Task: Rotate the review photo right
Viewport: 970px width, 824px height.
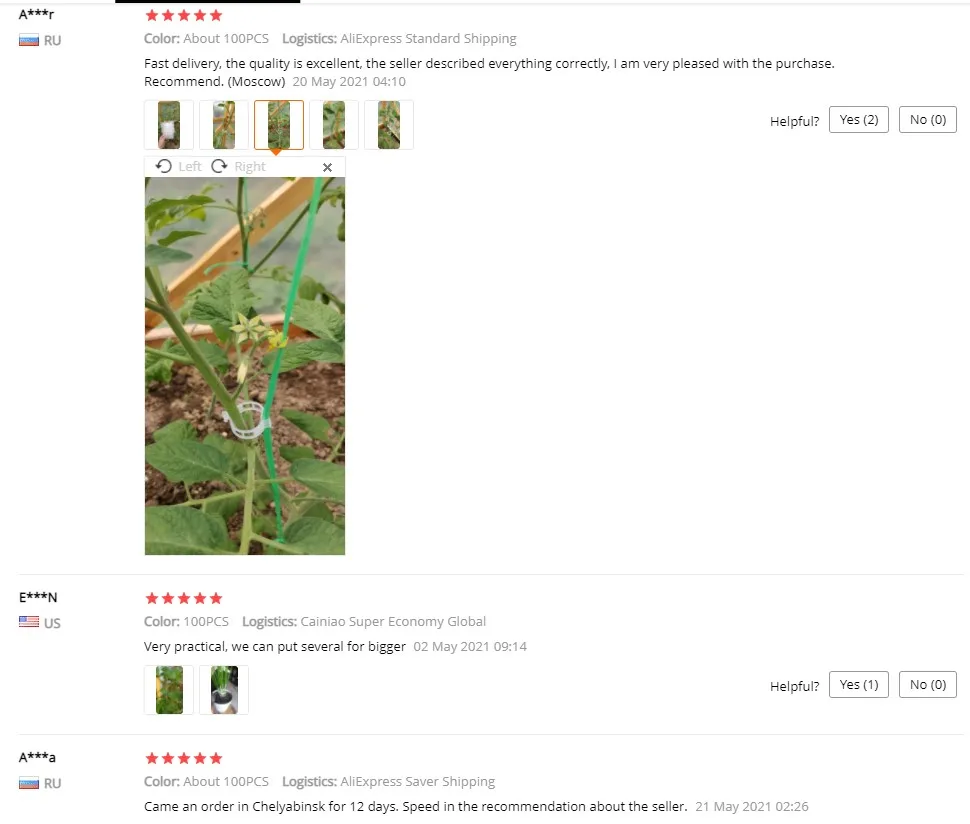Action: 239,166
